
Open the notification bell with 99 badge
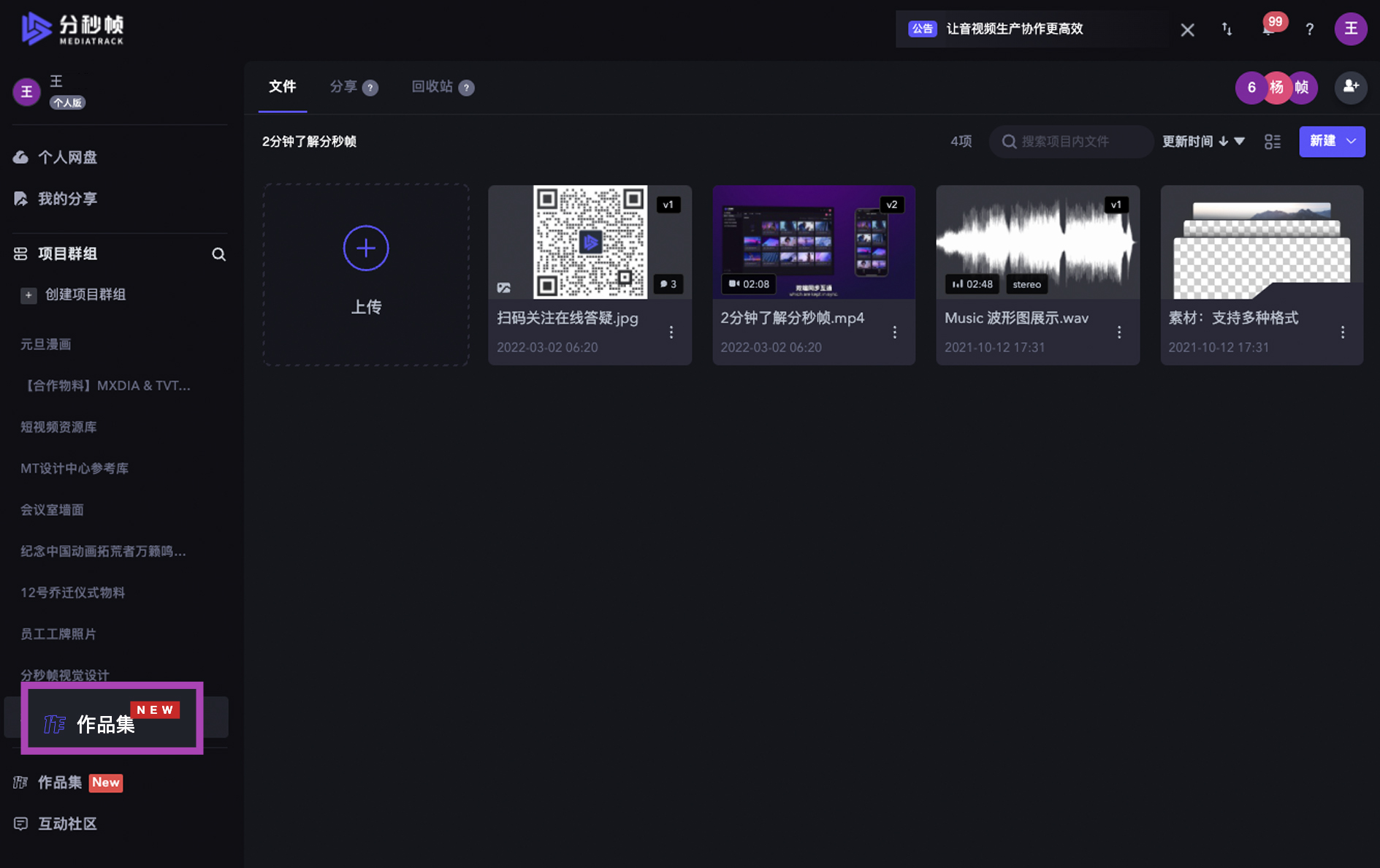coord(1269,29)
